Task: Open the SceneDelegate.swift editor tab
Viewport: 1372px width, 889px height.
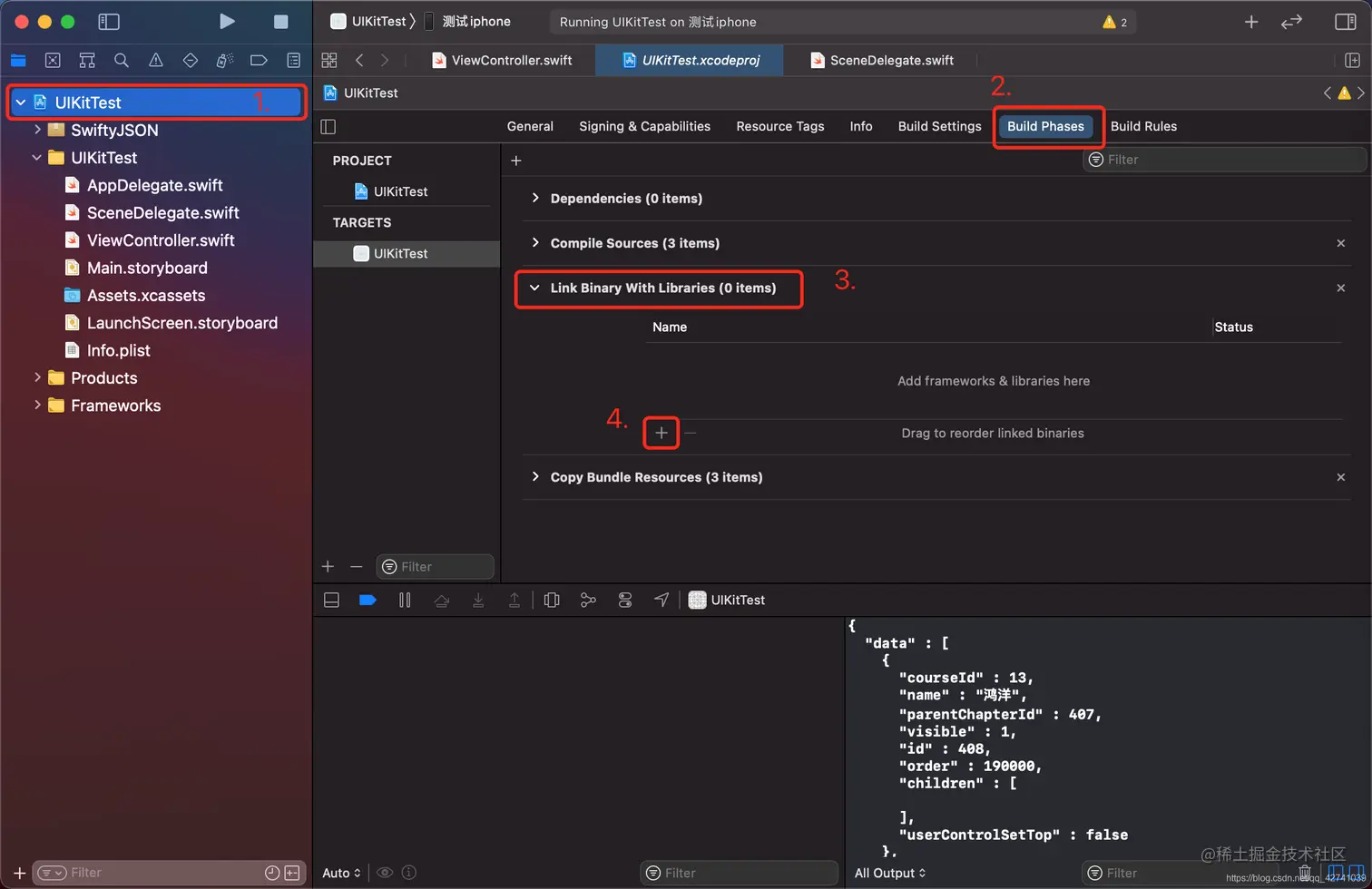Action: click(x=880, y=61)
